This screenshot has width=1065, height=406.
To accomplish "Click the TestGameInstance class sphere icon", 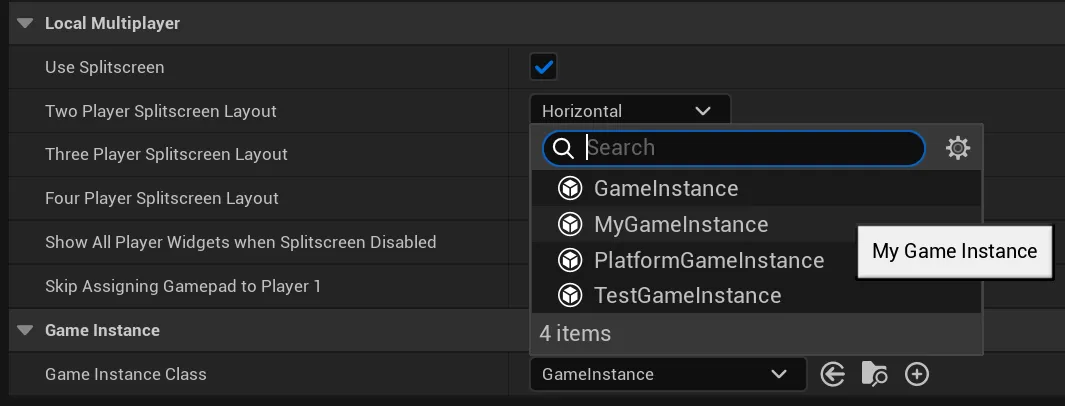I will [570, 295].
